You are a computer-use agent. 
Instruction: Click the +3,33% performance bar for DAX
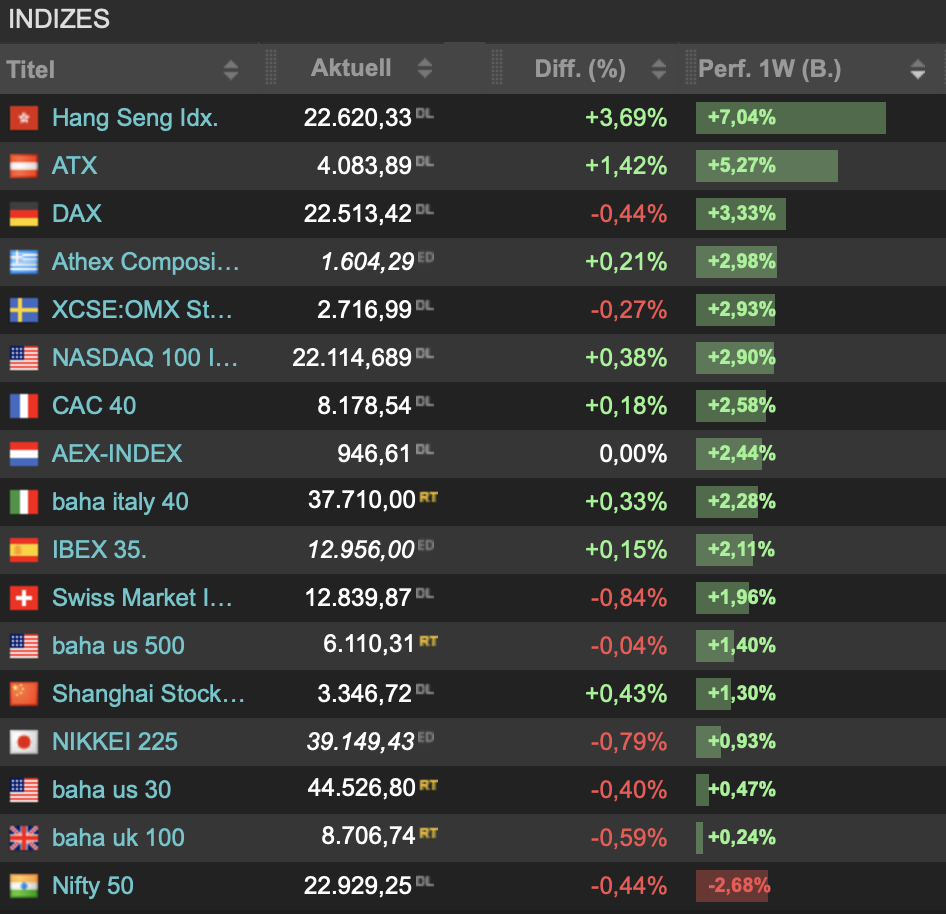pyautogui.click(x=740, y=214)
